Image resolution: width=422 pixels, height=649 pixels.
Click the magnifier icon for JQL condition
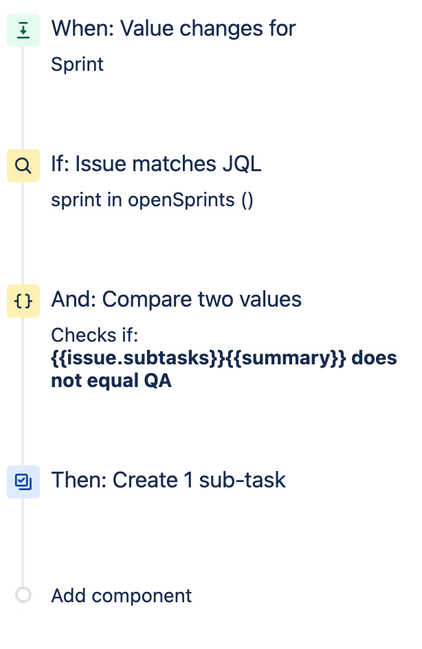[x=23, y=166]
